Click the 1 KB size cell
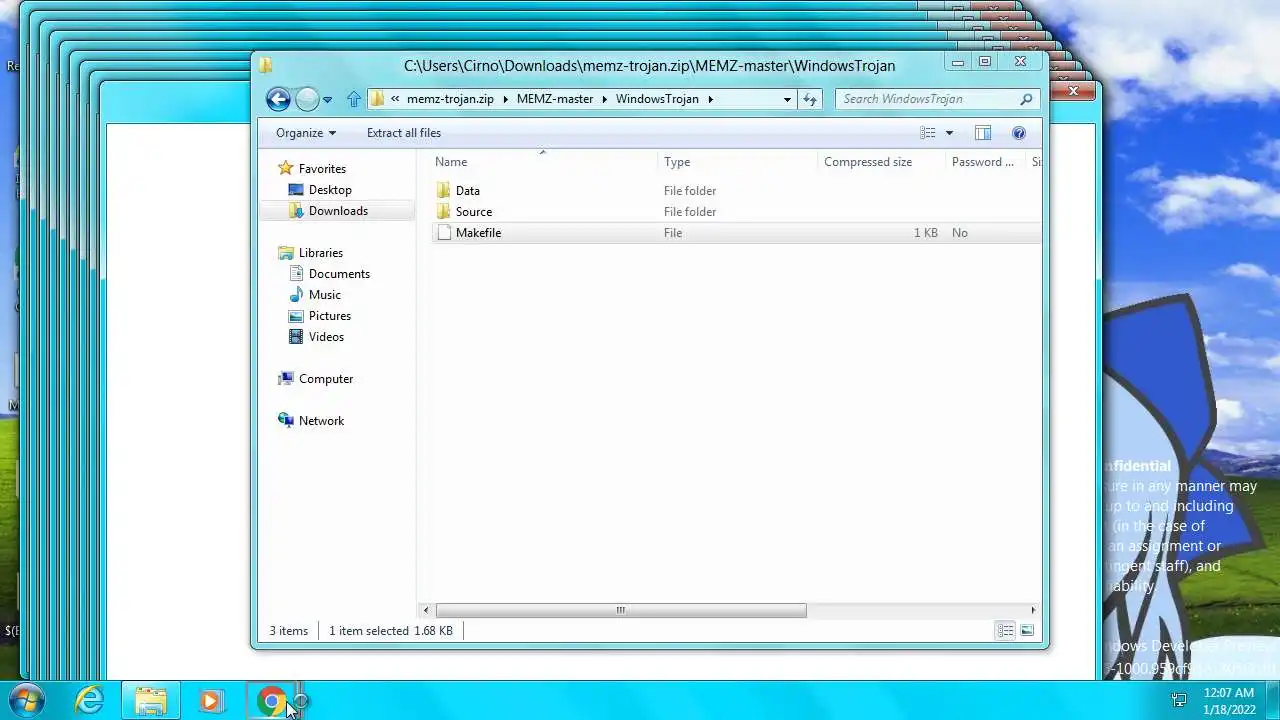The width and height of the screenshot is (1280, 720). [x=926, y=233]
